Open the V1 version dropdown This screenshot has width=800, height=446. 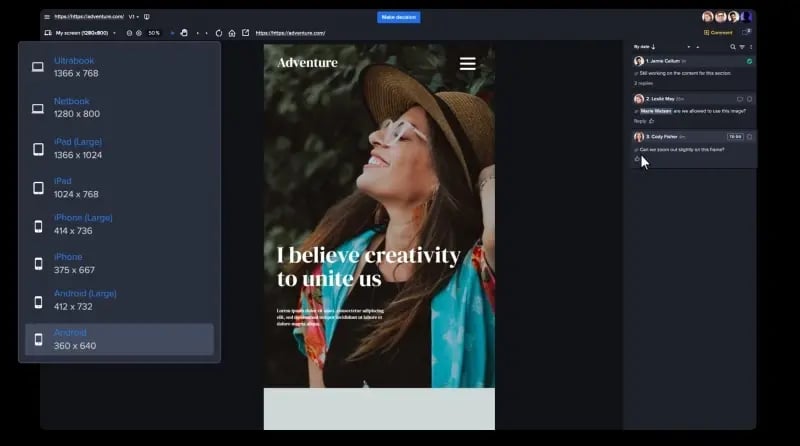click(134, 17)
